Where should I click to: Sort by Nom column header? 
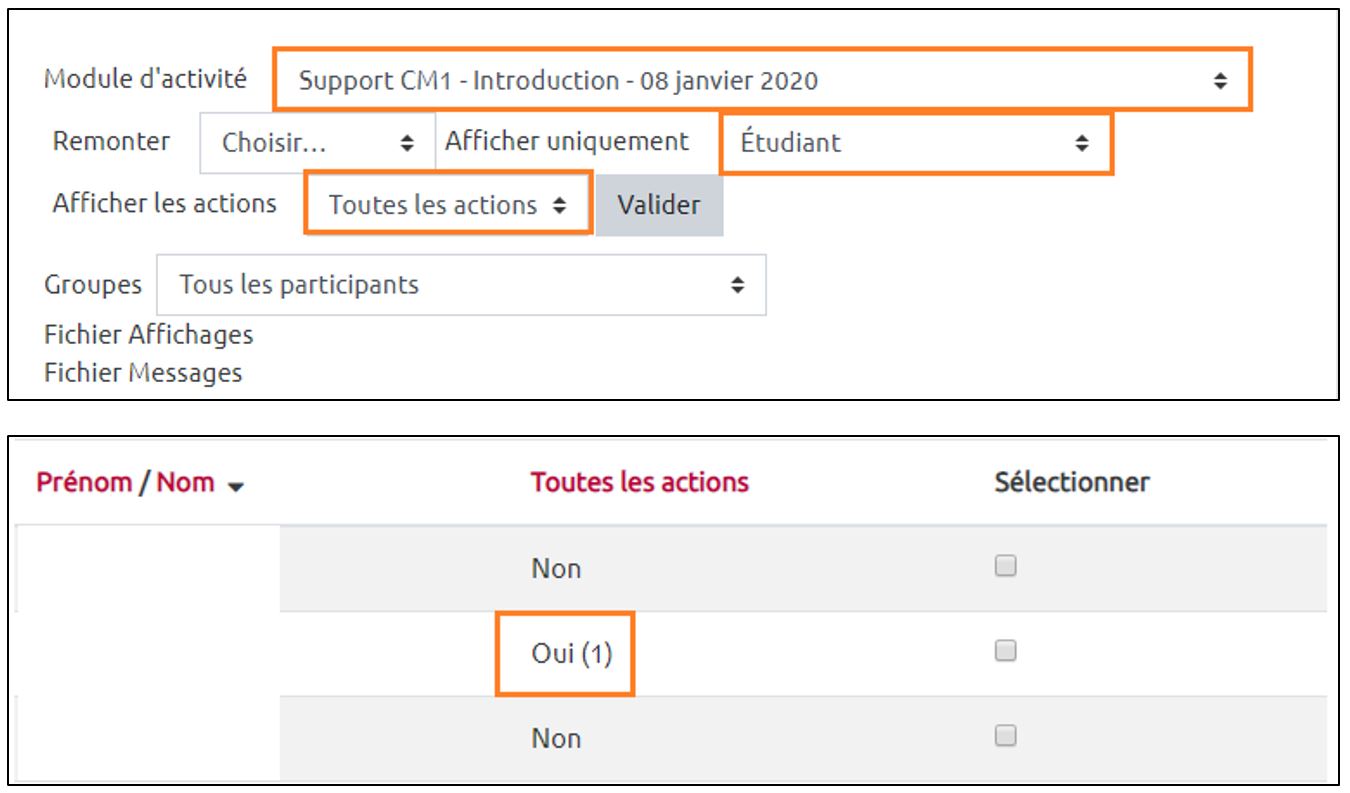tap(185, 482)
